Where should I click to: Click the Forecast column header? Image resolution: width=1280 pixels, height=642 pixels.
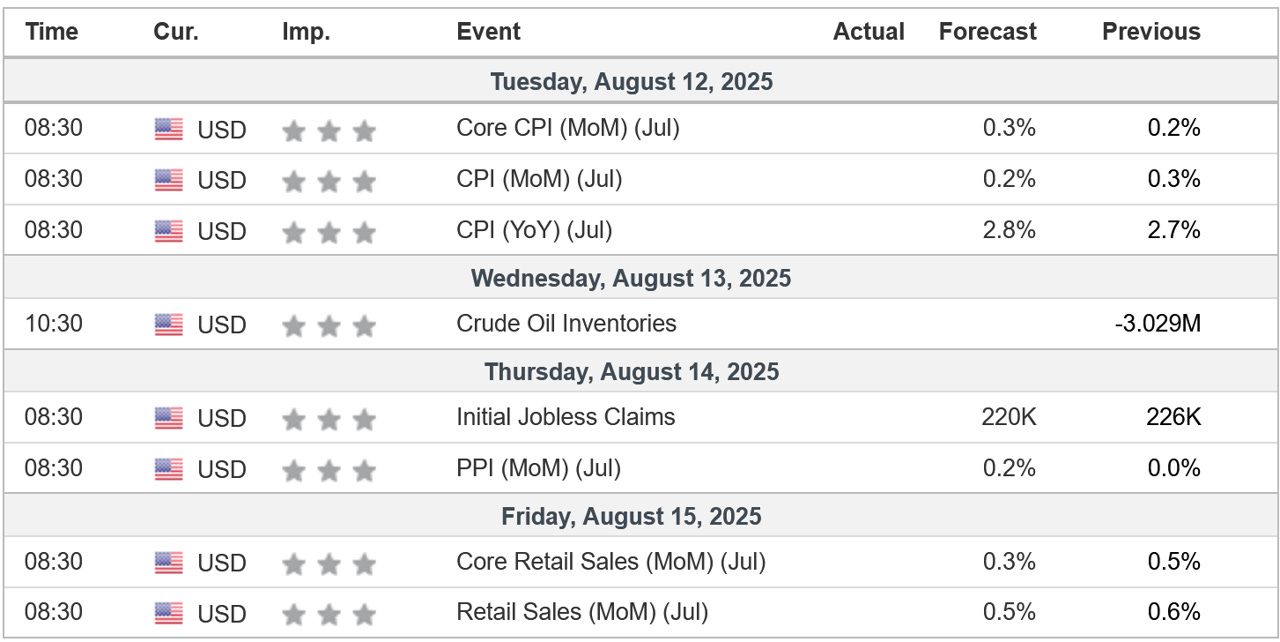click(x=988, y=32)
